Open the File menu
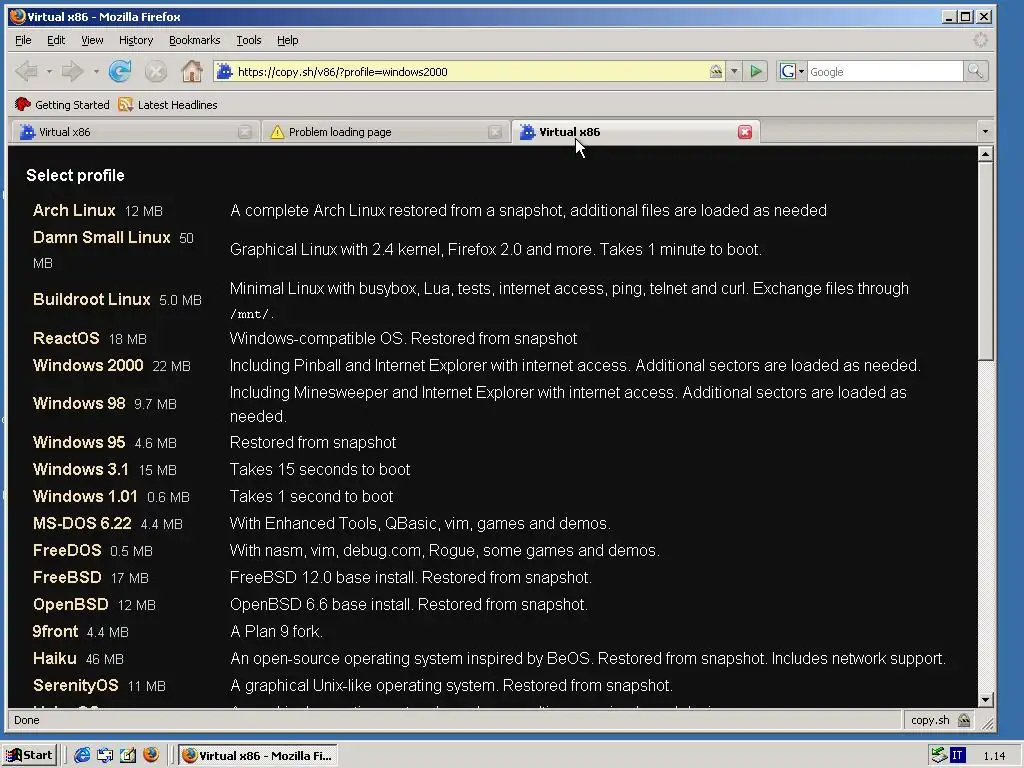The height and width of the screenshot is (768, 1024). 23,40
